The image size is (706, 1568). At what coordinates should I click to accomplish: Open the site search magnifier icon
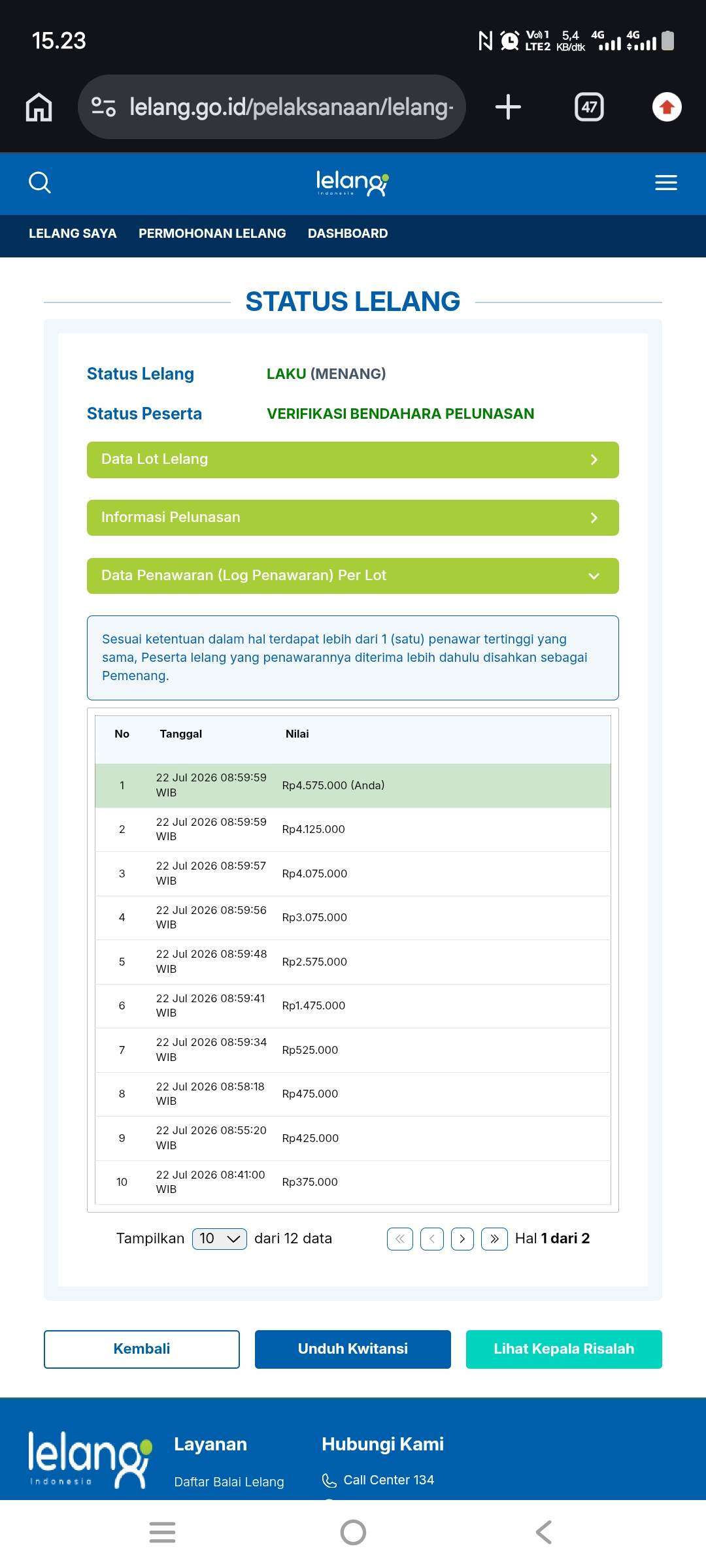(x=40, y=183)
